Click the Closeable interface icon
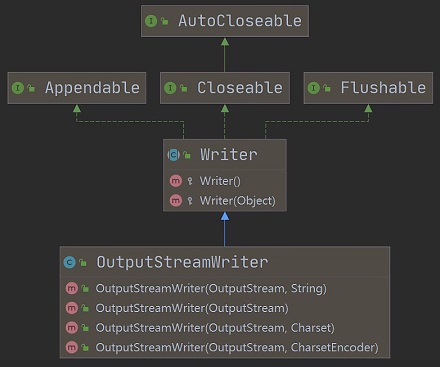This screenshot has height=367, width=440. coord(170,88)
